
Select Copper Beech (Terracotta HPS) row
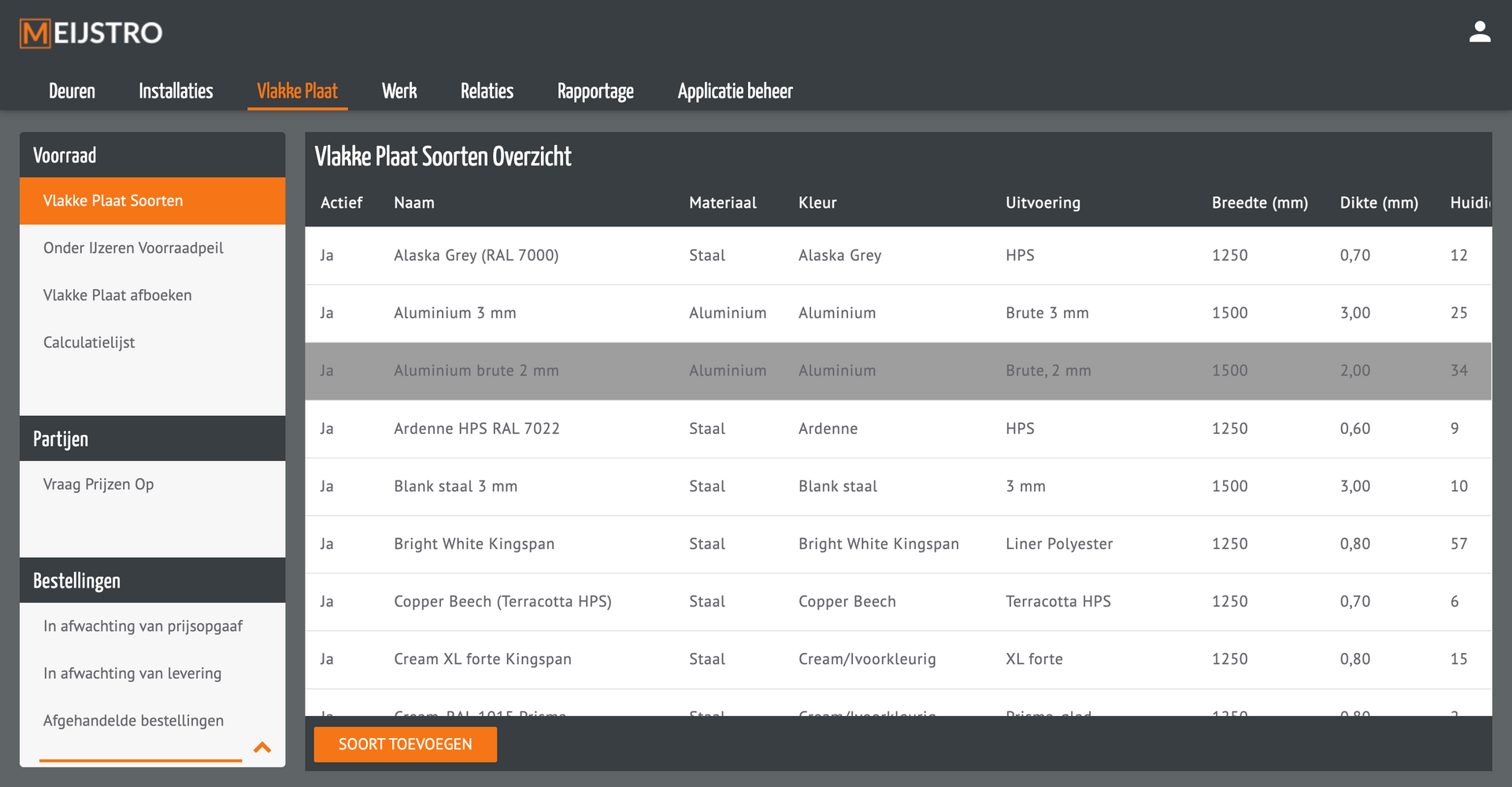click(x=899, y=602)
